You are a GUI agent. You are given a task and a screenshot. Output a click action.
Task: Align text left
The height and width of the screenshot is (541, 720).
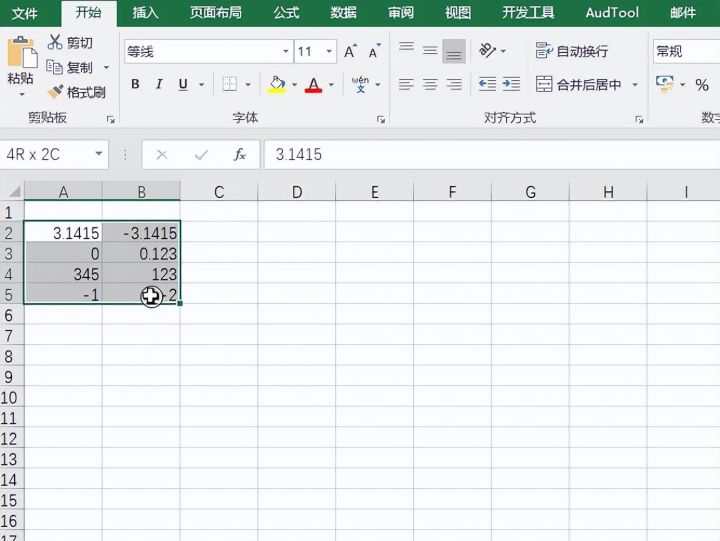point(406,85)
